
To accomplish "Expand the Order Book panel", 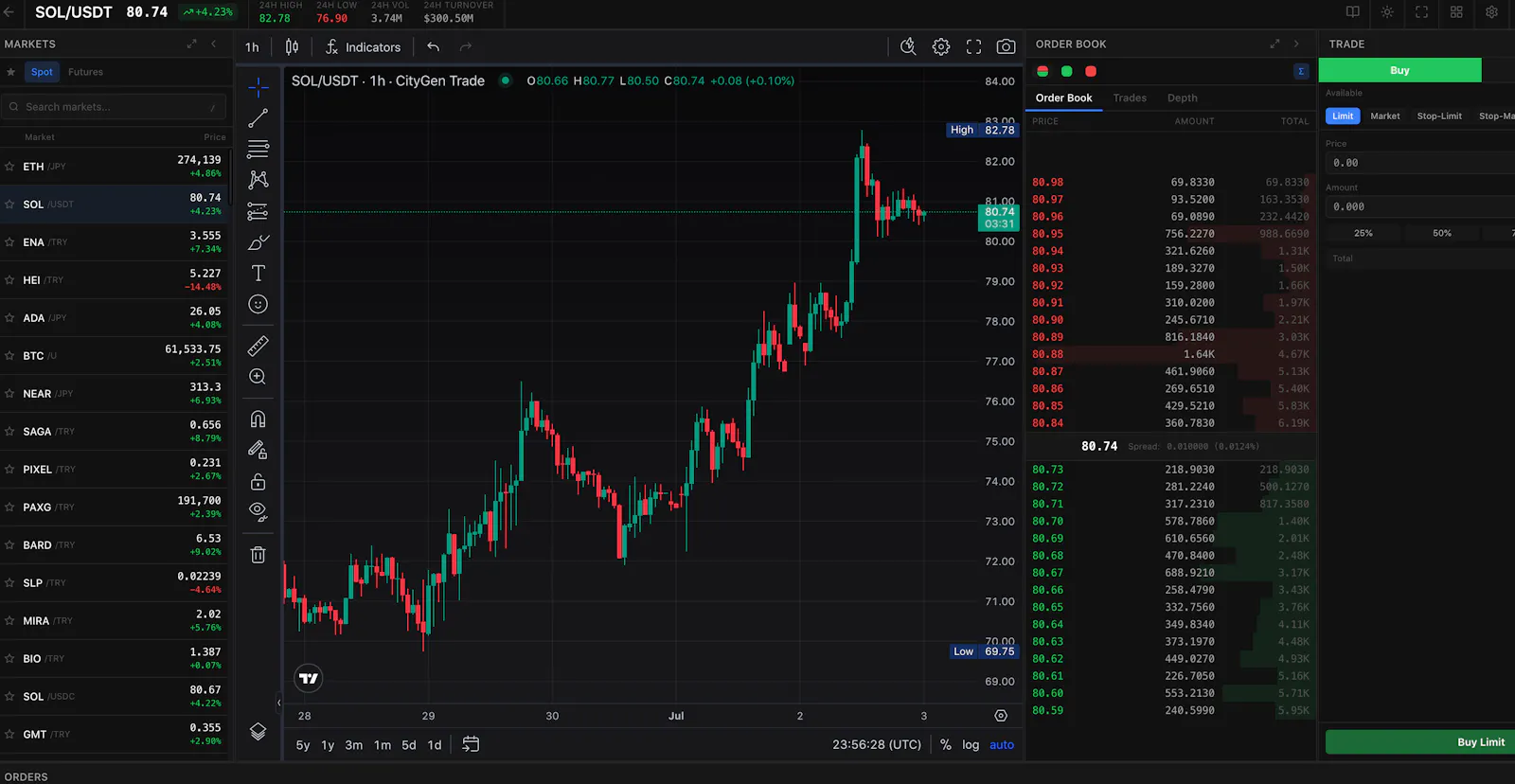I will click(1274, 44).
